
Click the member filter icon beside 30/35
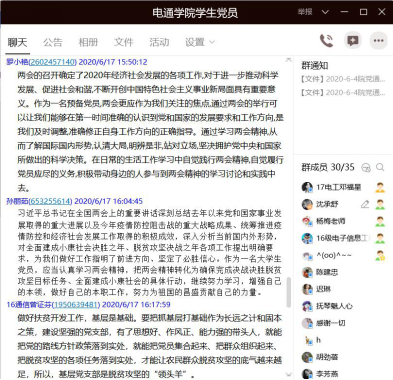[366, 167]
